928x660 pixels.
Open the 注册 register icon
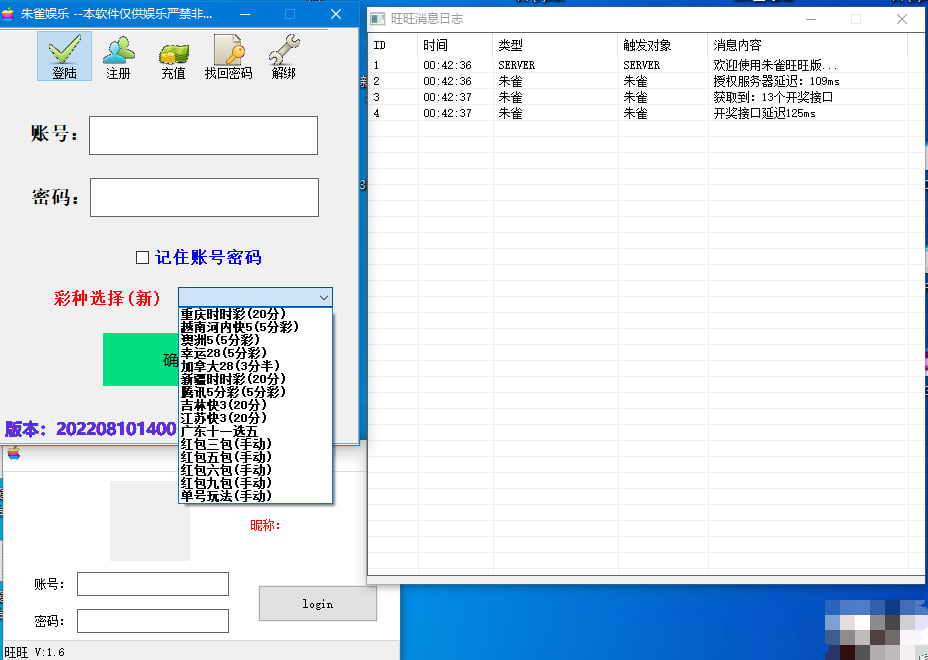coord(118,56)
